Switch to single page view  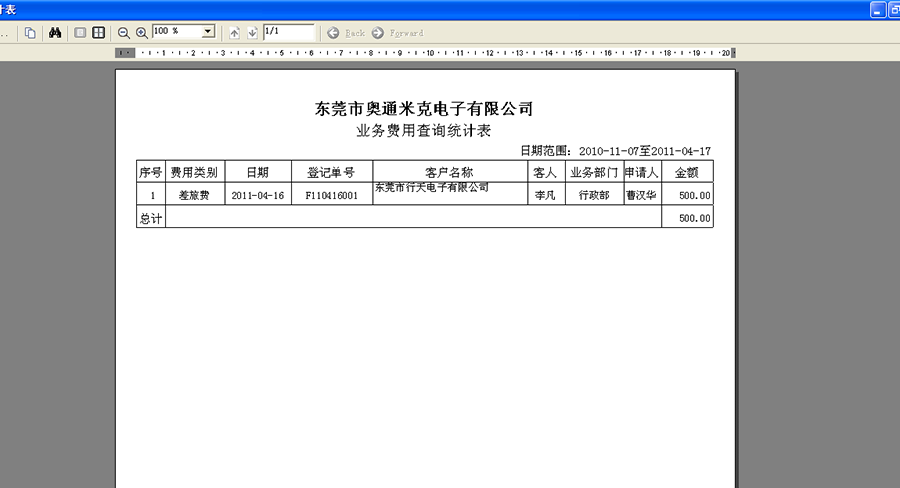coord(80,33)
